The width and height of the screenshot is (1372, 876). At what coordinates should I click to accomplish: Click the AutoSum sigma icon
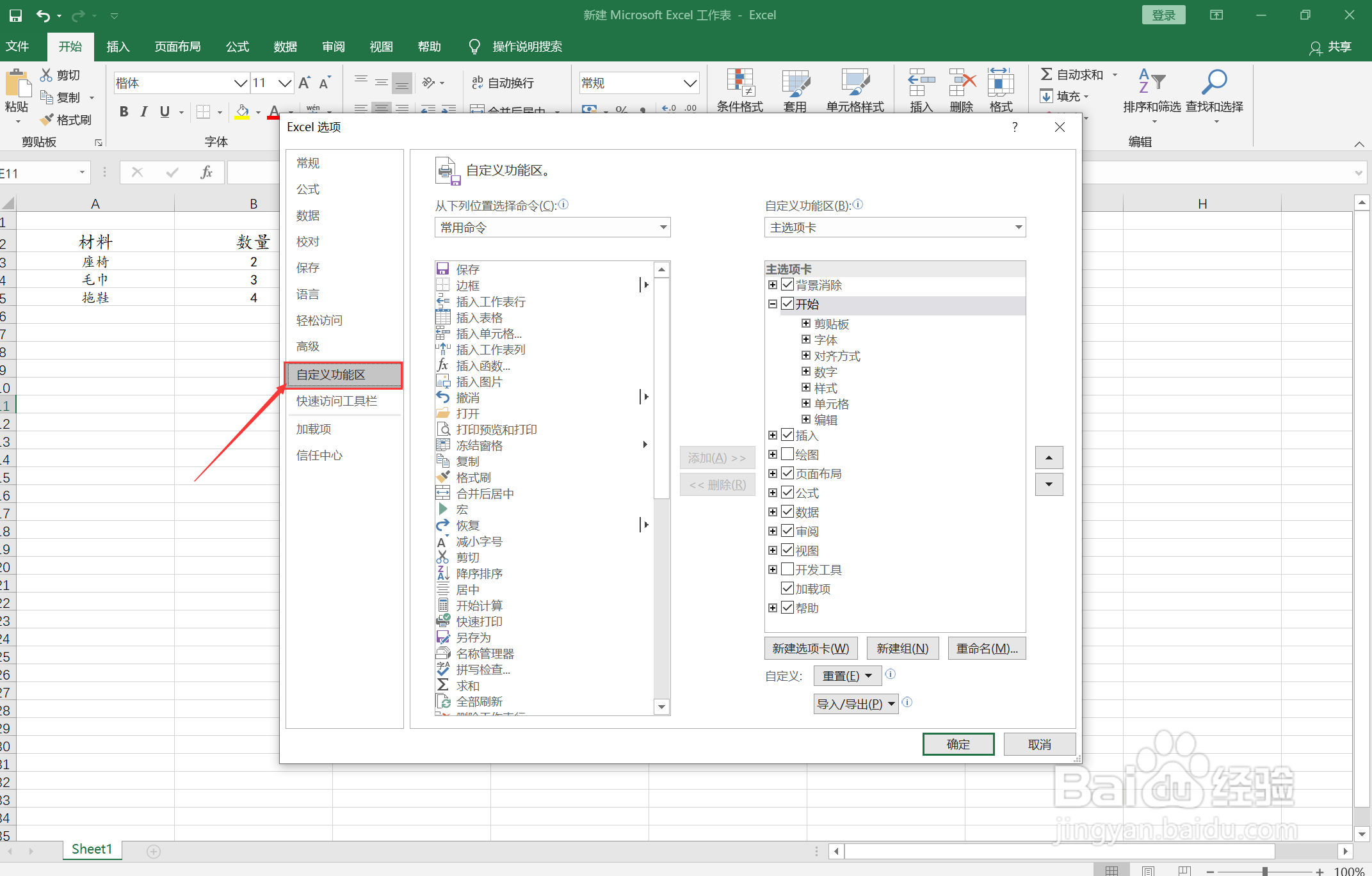(1046, 74)
